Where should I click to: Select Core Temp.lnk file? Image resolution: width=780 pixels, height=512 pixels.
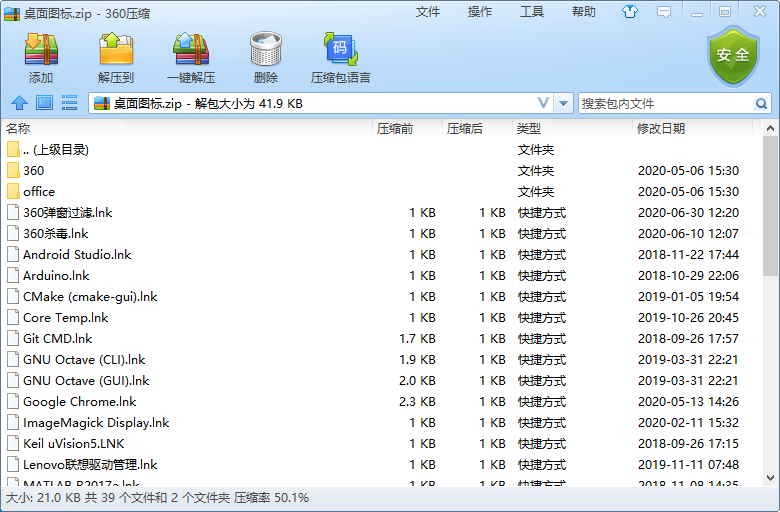[x=66, y=317]
